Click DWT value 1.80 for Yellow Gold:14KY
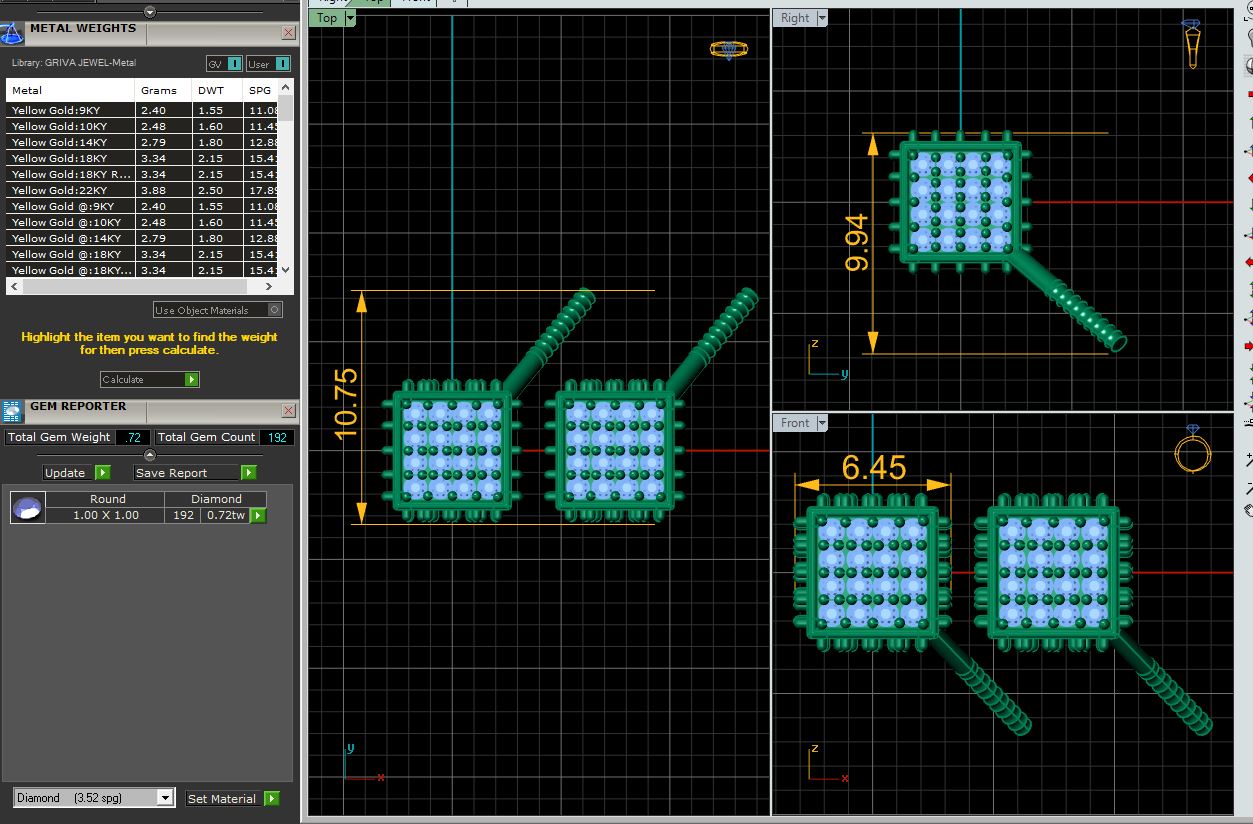The height and width of the screenshot is (824, 1253). coord(210,142)
